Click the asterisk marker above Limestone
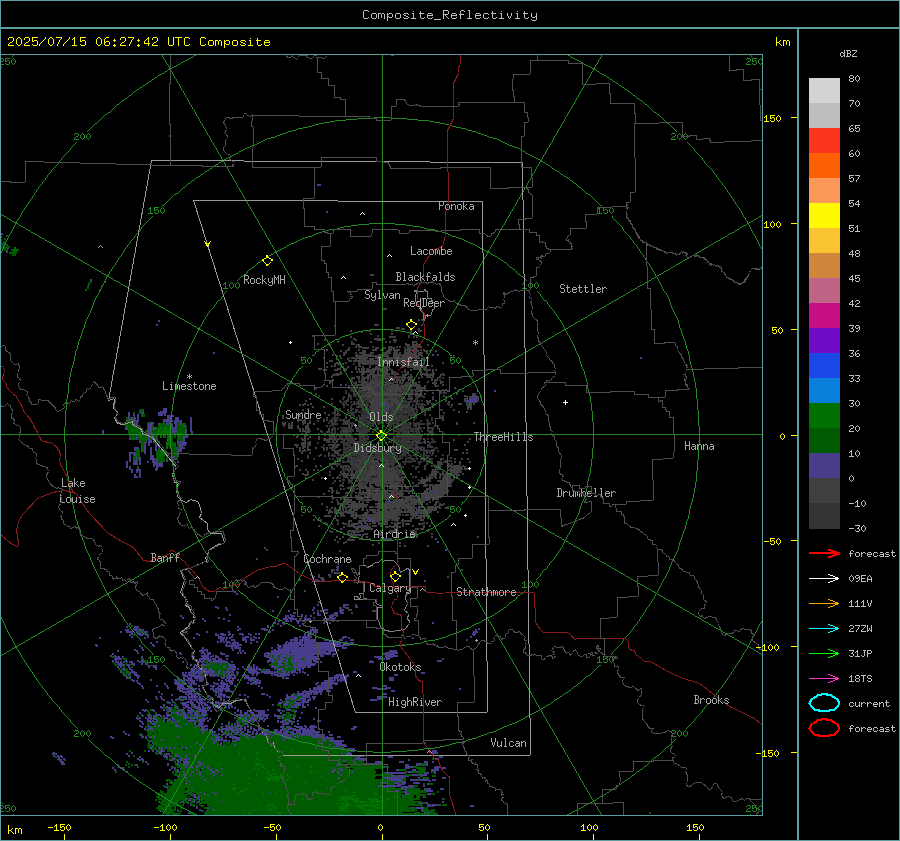This screenshot has width=900, height=841. [x=189, y=377]
